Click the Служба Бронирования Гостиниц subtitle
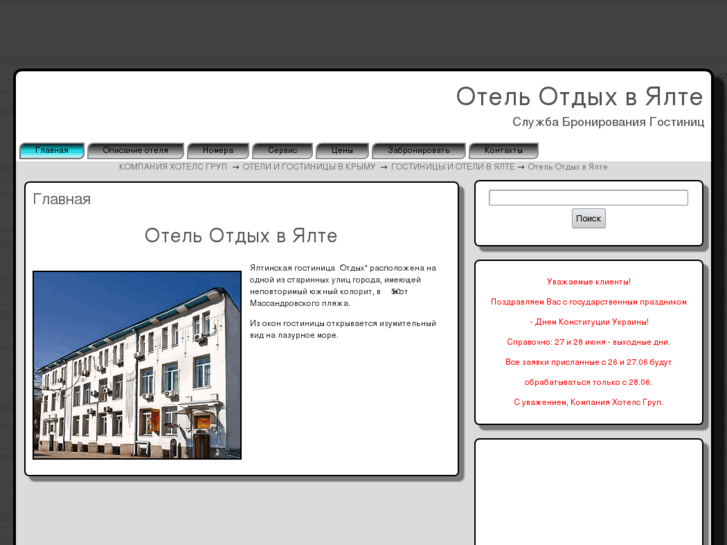 608,122
